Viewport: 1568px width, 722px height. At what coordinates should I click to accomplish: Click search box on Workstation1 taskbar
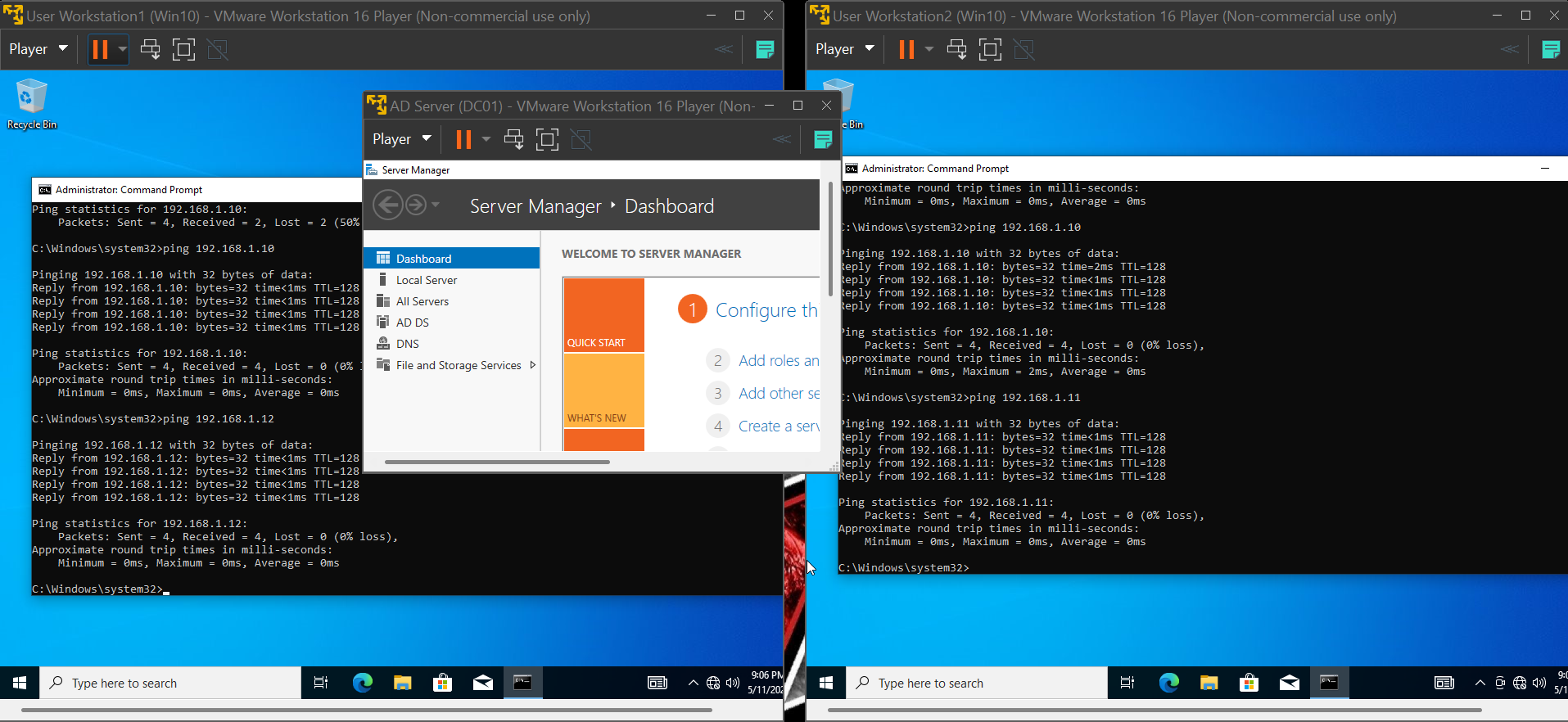click(x=170, y=683)
